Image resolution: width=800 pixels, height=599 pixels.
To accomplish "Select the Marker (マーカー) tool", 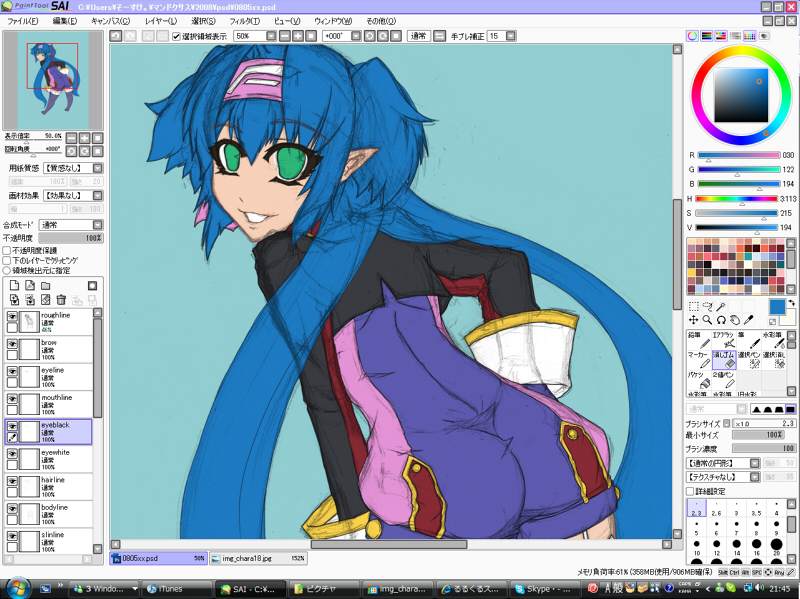I will pos(698,360).
